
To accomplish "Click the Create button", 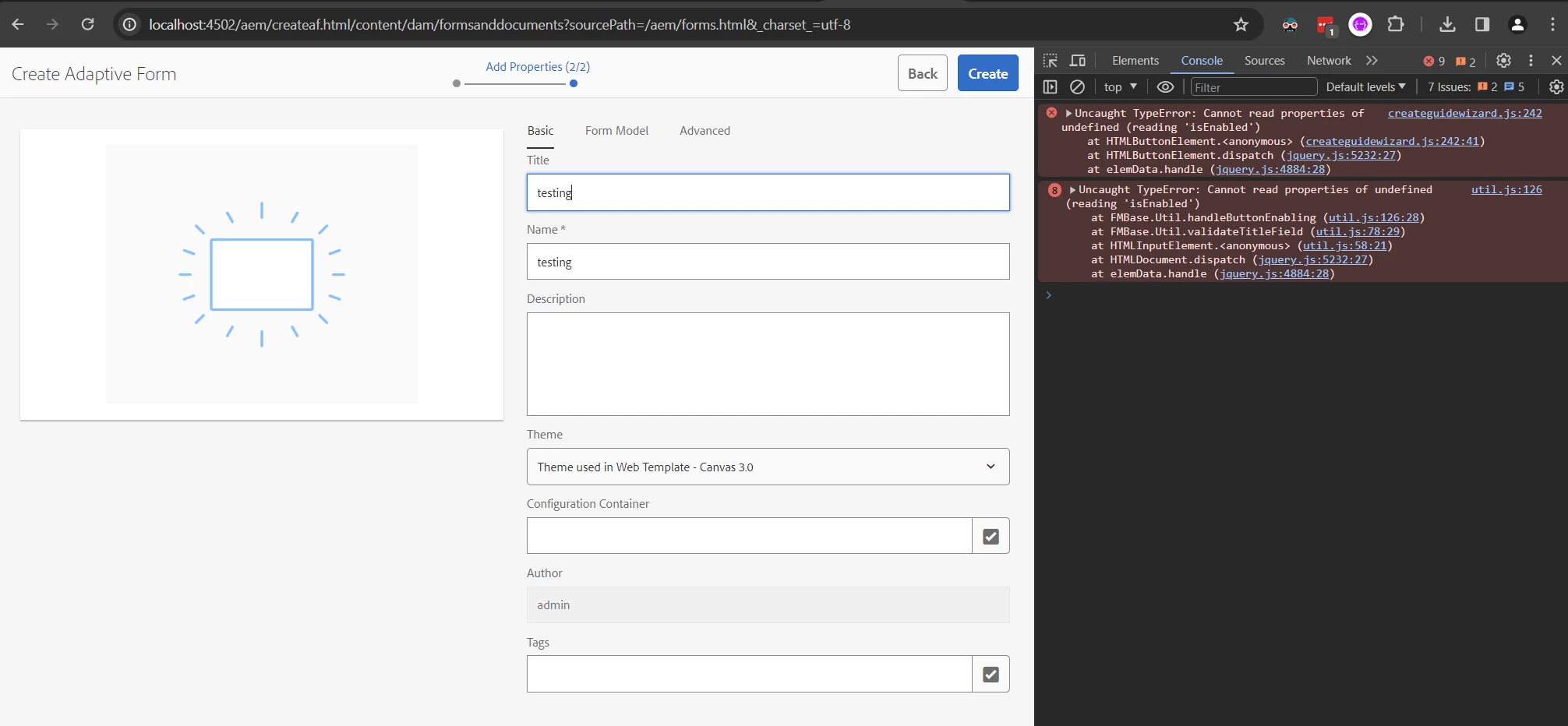I will click(987, 73).
